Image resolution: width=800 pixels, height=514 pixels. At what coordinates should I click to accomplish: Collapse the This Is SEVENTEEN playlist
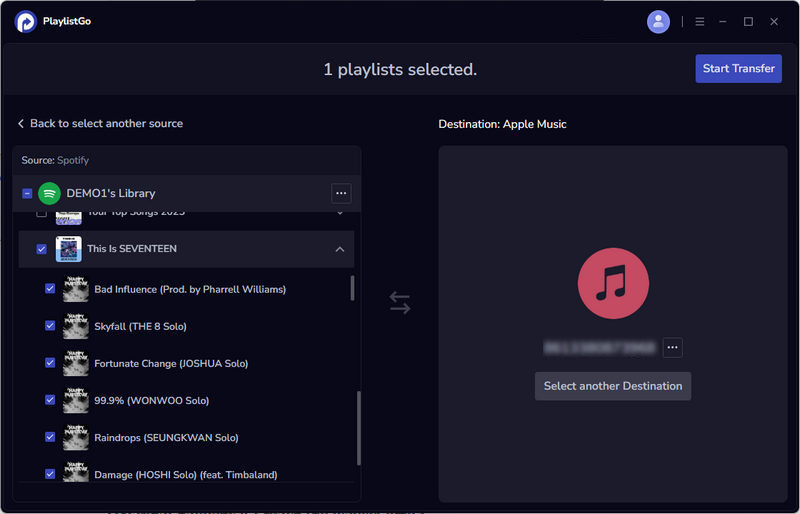340,249
